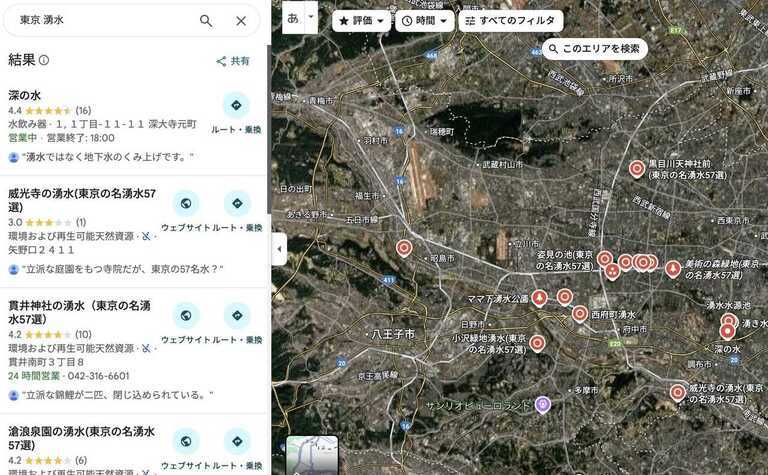Get directions to 滄浪泉園の湧水
Viewport: 768px width, 475px height.
tap(237, 441)
